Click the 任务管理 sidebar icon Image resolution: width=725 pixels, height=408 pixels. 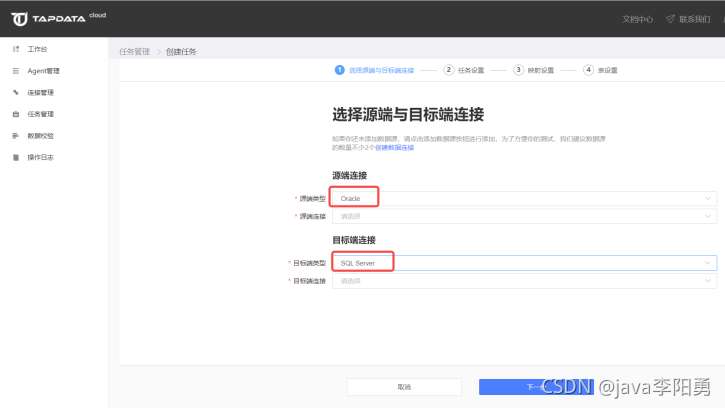(x=16, y=114)
